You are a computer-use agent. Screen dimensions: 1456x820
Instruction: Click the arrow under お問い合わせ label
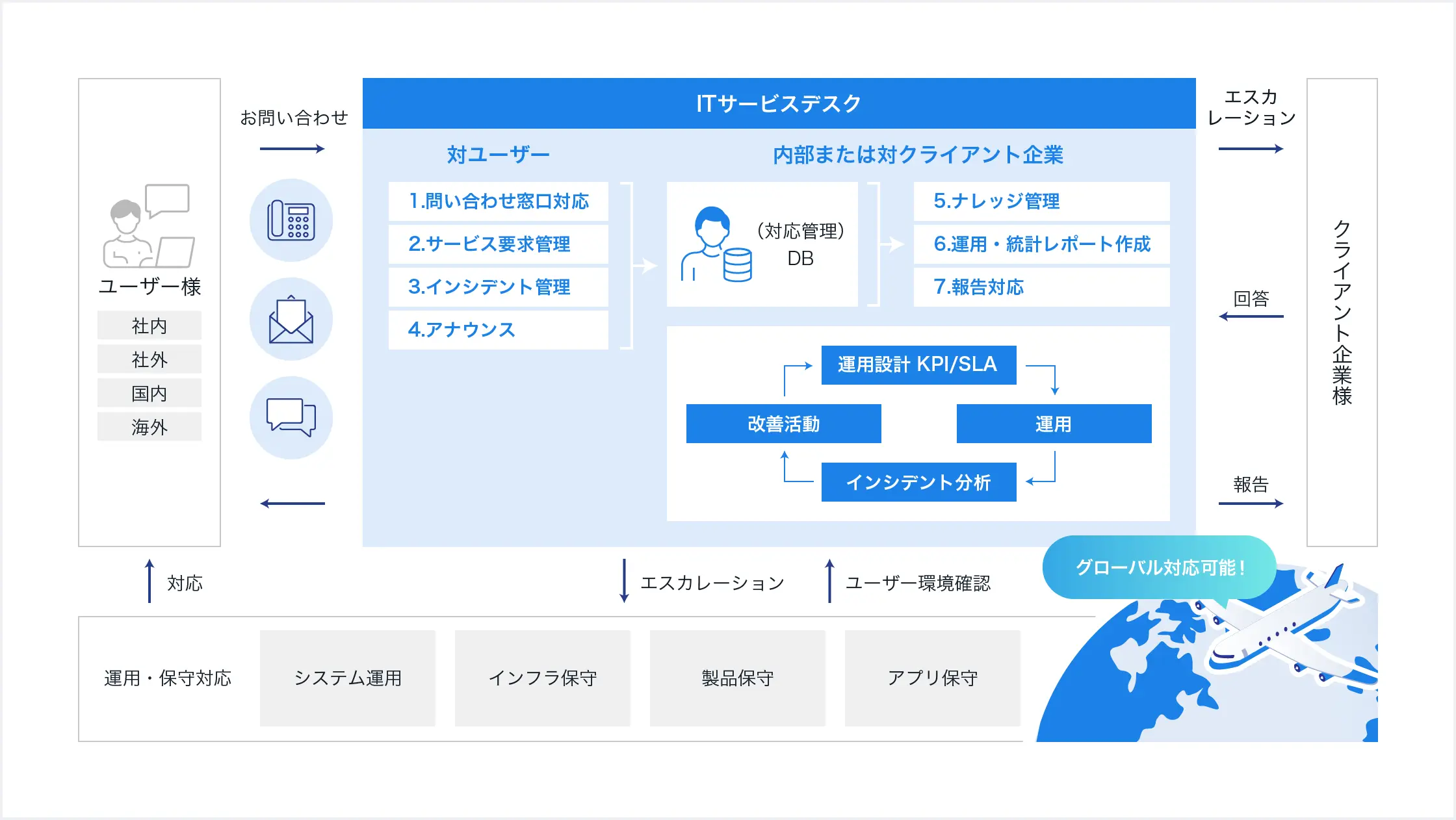coord(292,149)
